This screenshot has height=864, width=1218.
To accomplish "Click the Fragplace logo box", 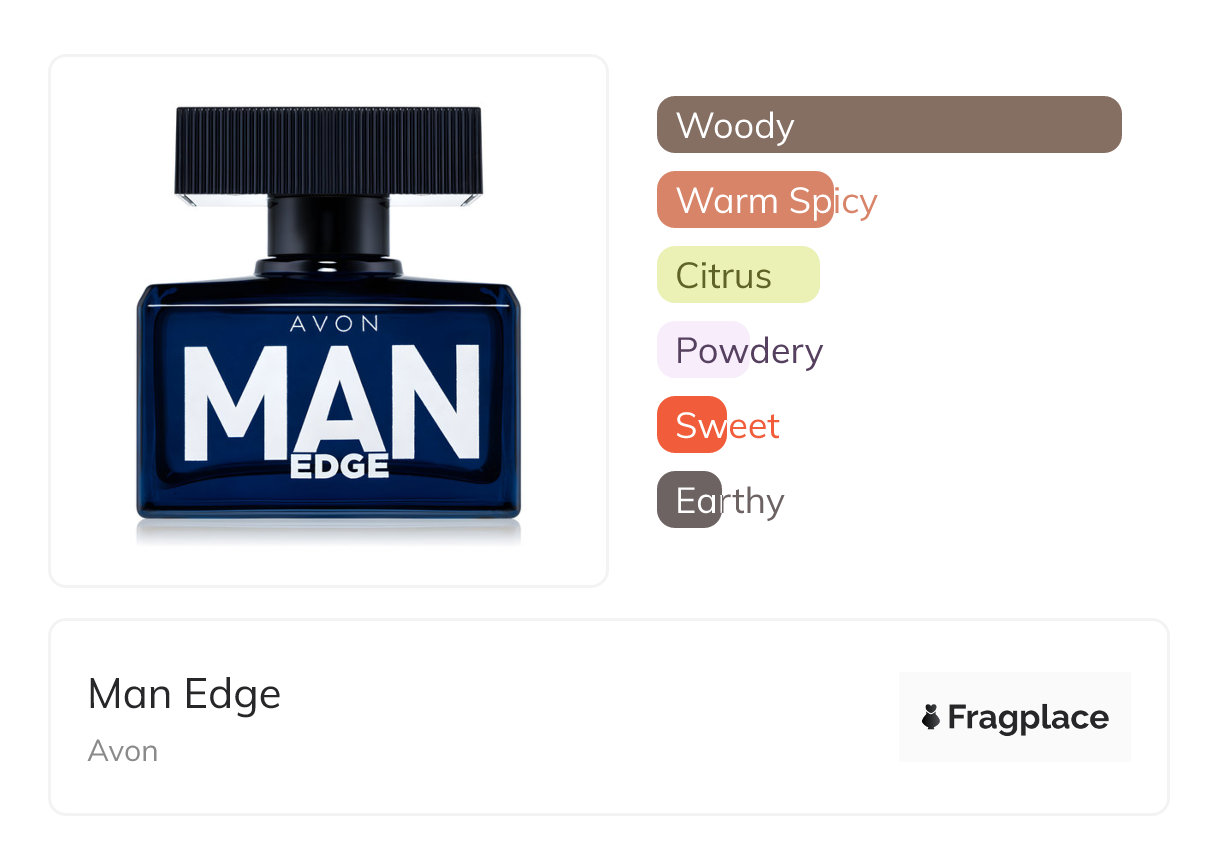I will [x=1015, y=717].
